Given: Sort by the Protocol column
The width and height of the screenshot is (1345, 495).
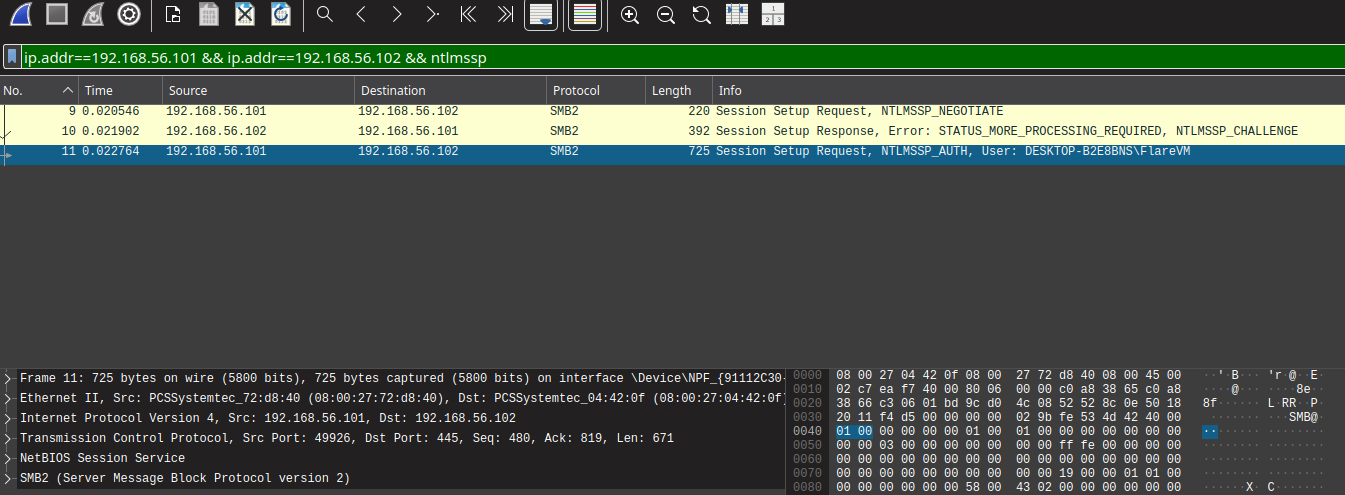Looking at the screenshot, I should pos(596,90).
